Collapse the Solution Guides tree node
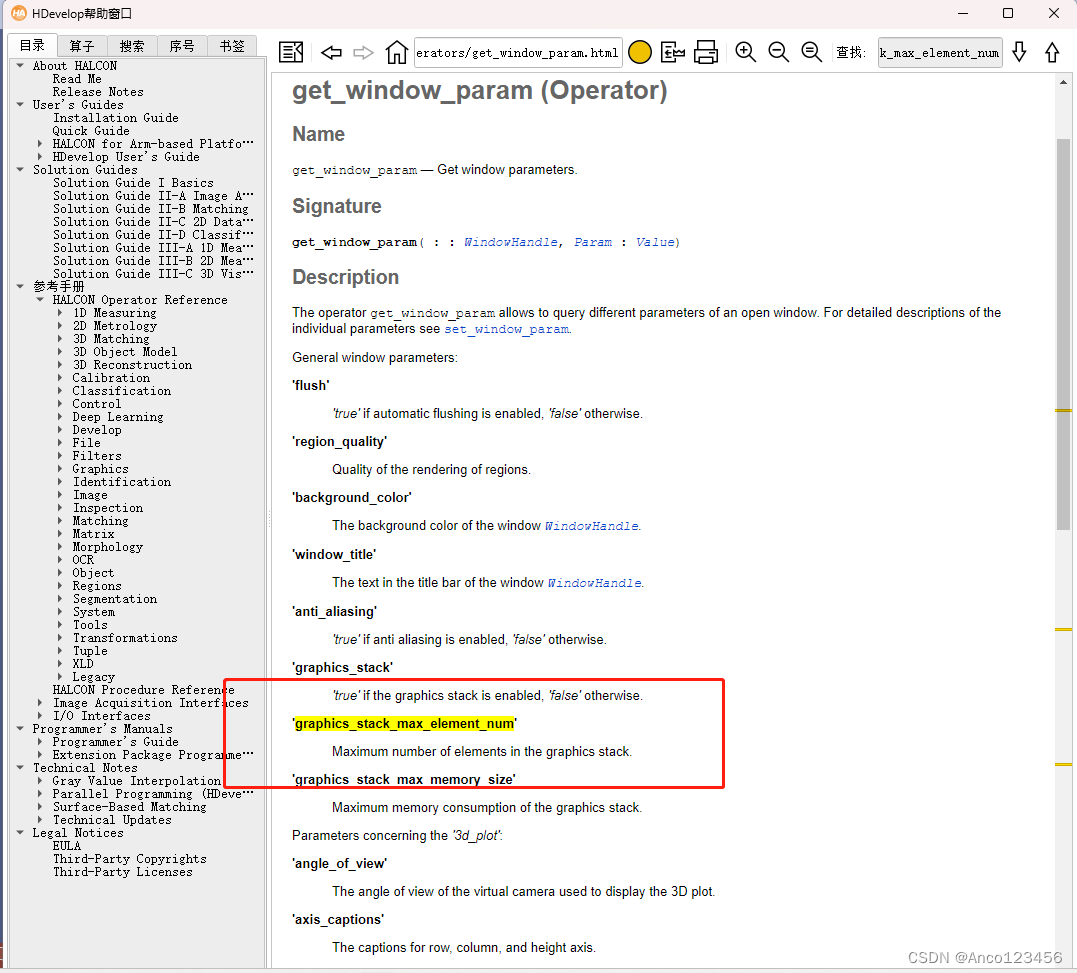Image resolution: width=1077 pixels, height=973 pixels. click(x=21, y=170)
